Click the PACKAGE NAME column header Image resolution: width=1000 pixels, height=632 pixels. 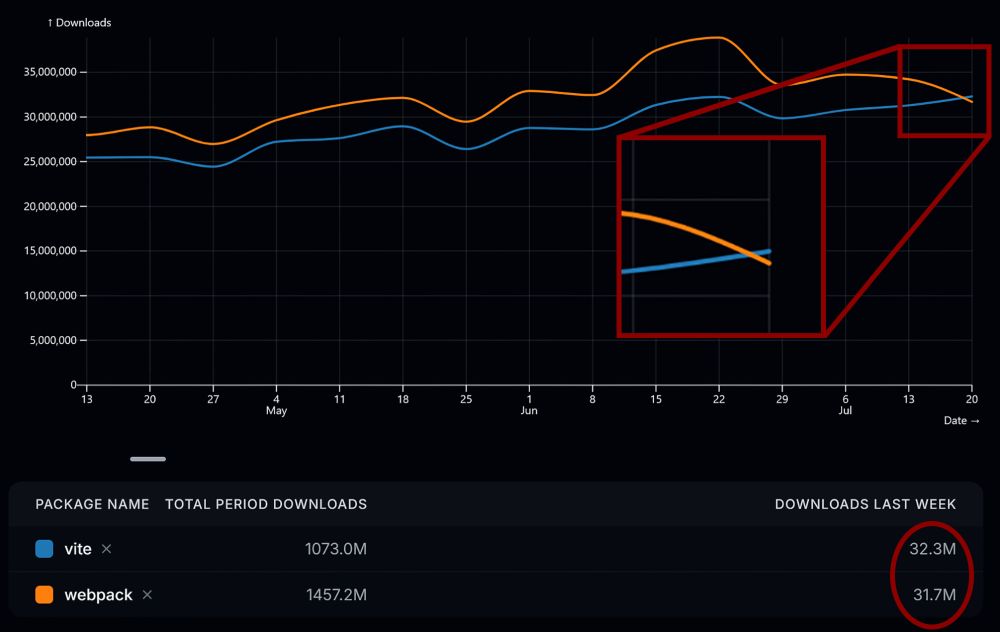(92, 504)
